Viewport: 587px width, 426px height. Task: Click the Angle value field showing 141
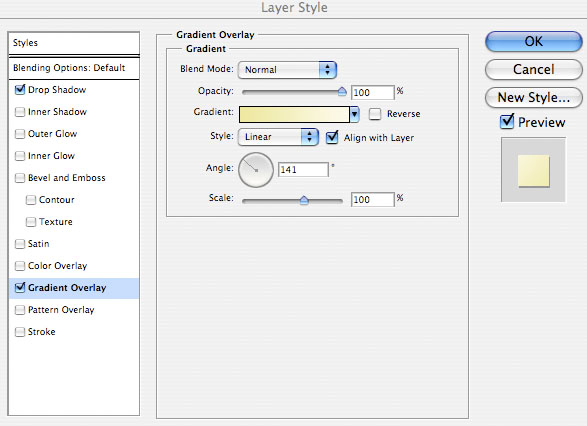303,170
